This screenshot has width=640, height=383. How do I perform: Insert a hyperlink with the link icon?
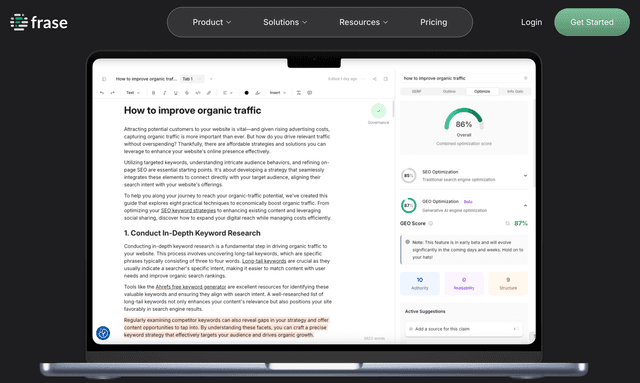[x=209, y=93]
